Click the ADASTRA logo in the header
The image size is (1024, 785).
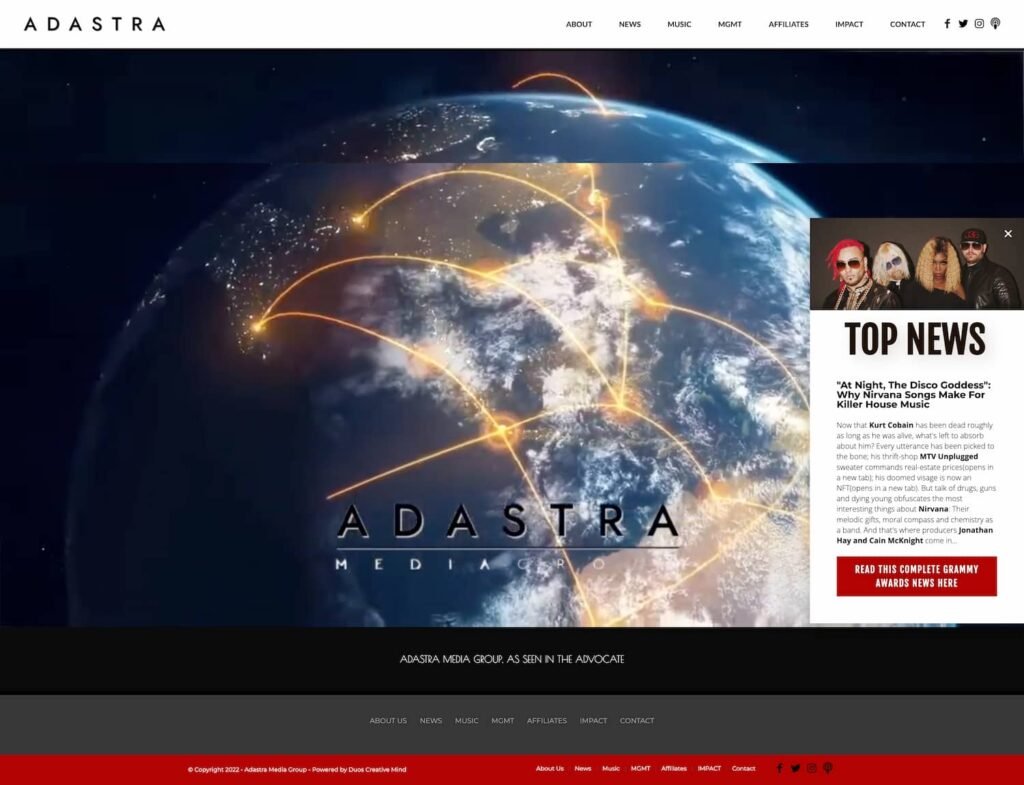click(95, 24)
